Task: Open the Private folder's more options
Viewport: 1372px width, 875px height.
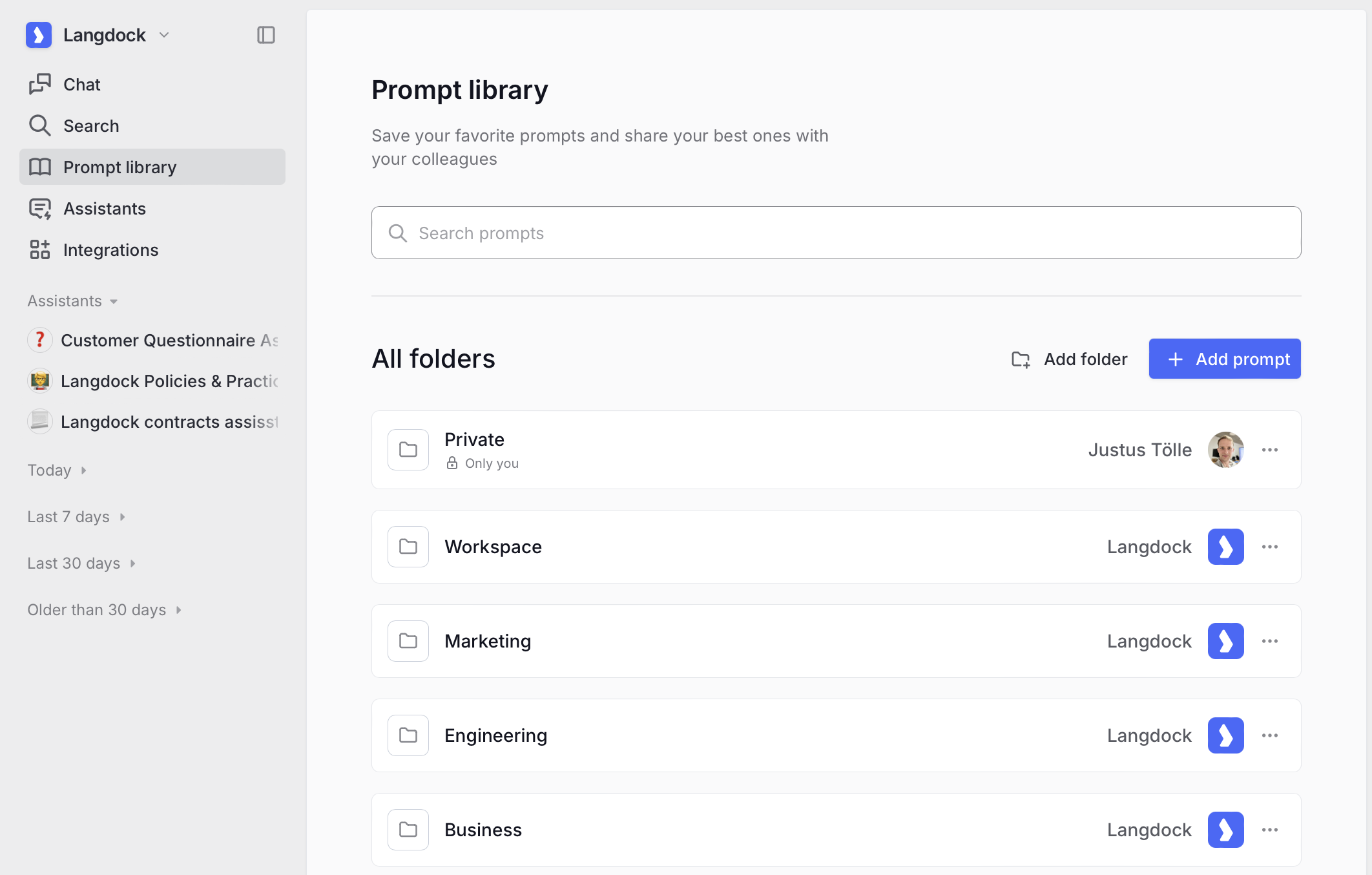Action: [1270, 450]
